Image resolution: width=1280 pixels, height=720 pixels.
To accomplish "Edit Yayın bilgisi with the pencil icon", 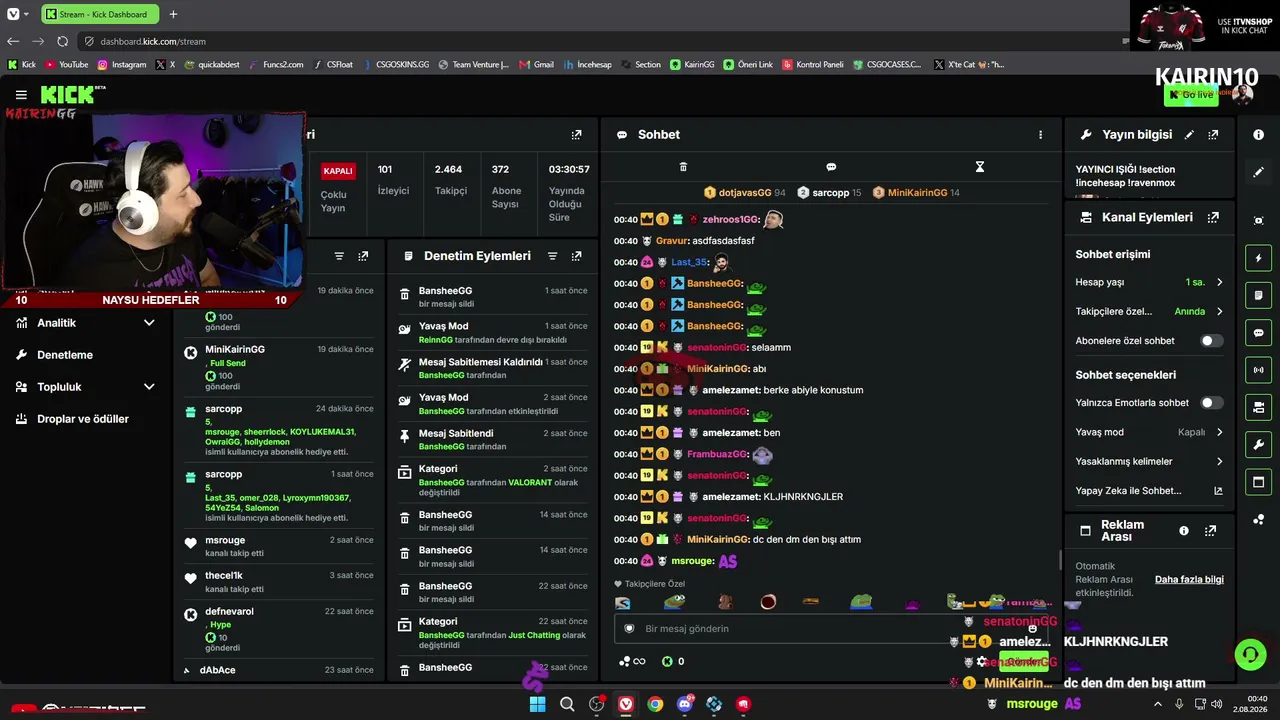I will [x=1189, y=135].
